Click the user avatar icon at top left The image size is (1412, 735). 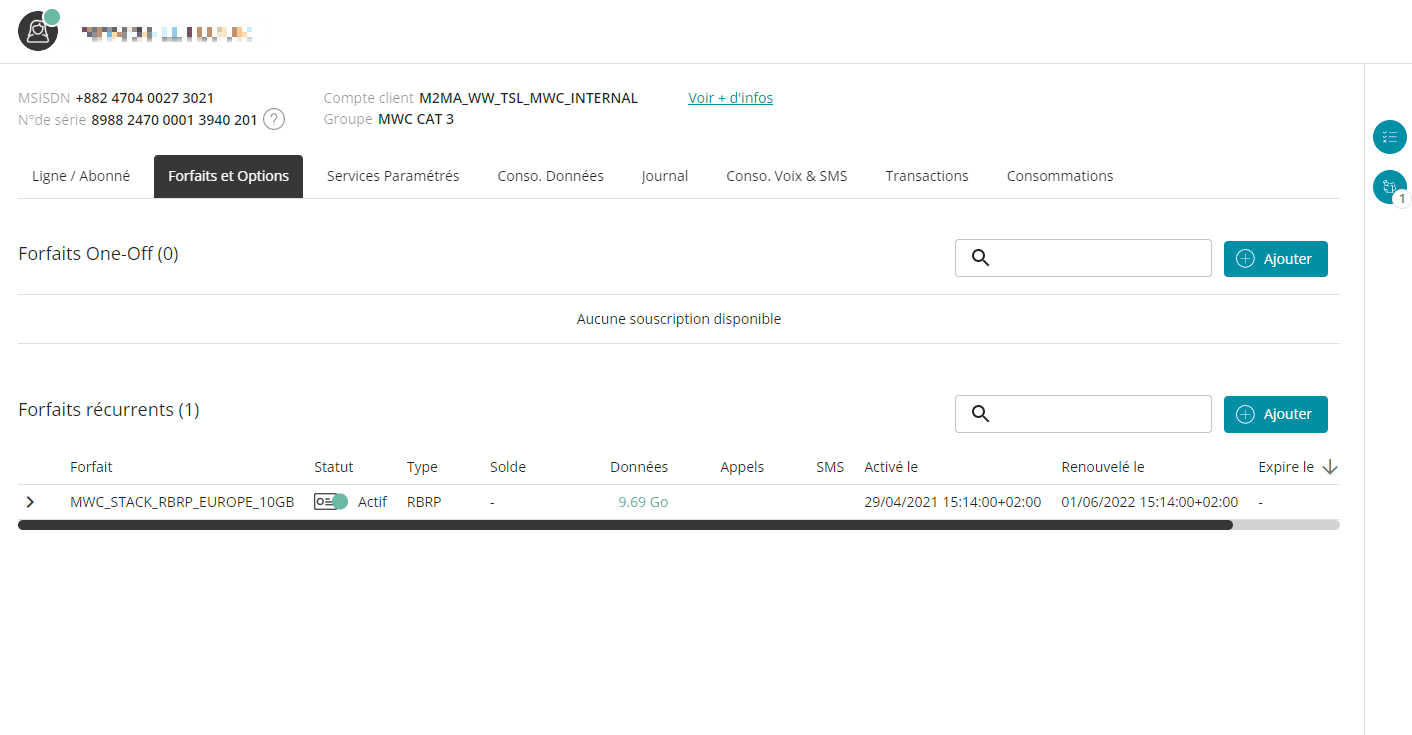click(x=38, y=31)
